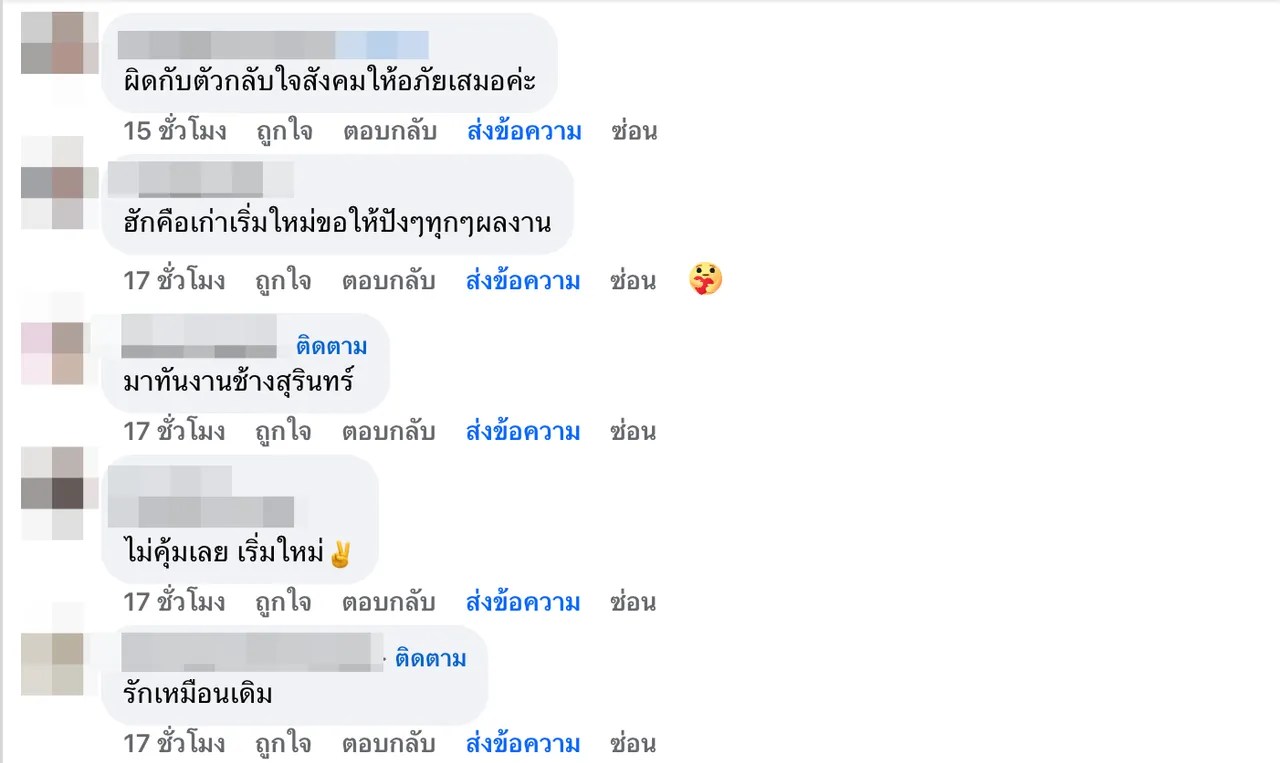Screen dimensions: 1280x763
Task: Hide the comment "มาทันงานช้างสุรินทร์"
Action: (634, 432)
